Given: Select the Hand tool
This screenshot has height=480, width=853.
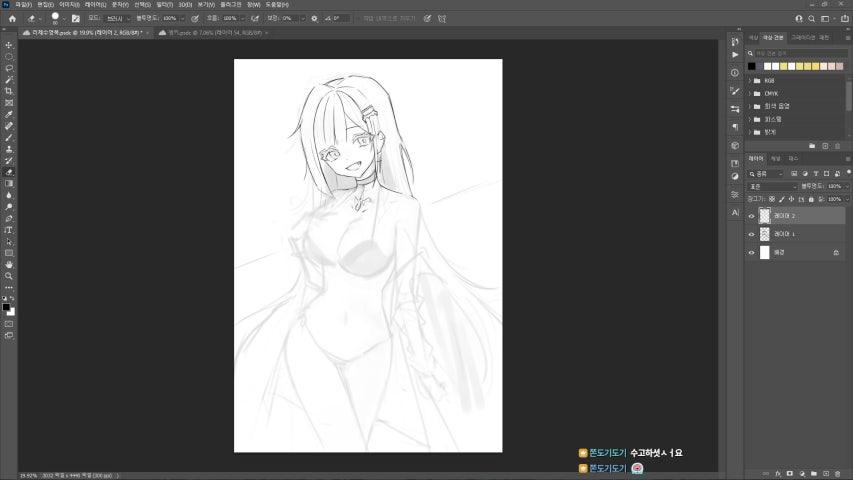Looking at the screenshot, I should click(x=9, y=264).
